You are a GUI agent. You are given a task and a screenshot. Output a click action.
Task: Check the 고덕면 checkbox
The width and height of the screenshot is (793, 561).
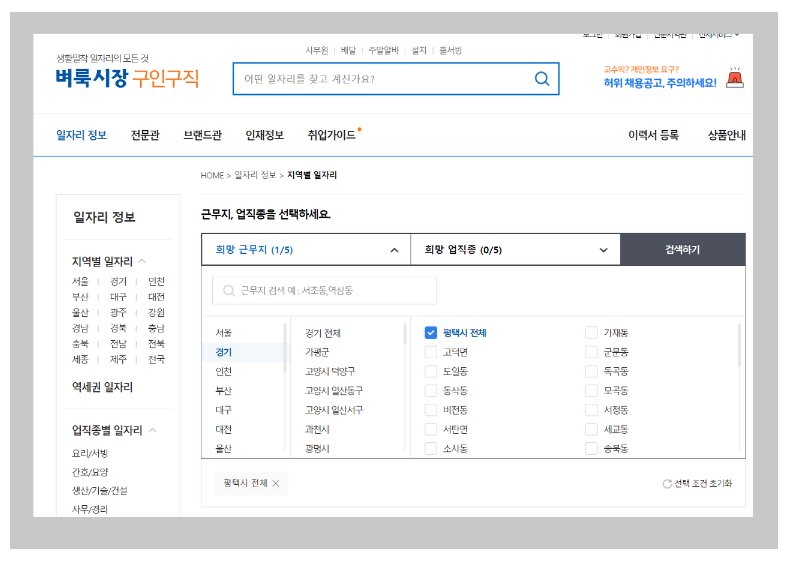pyautogui.click(x=431, y=352)
